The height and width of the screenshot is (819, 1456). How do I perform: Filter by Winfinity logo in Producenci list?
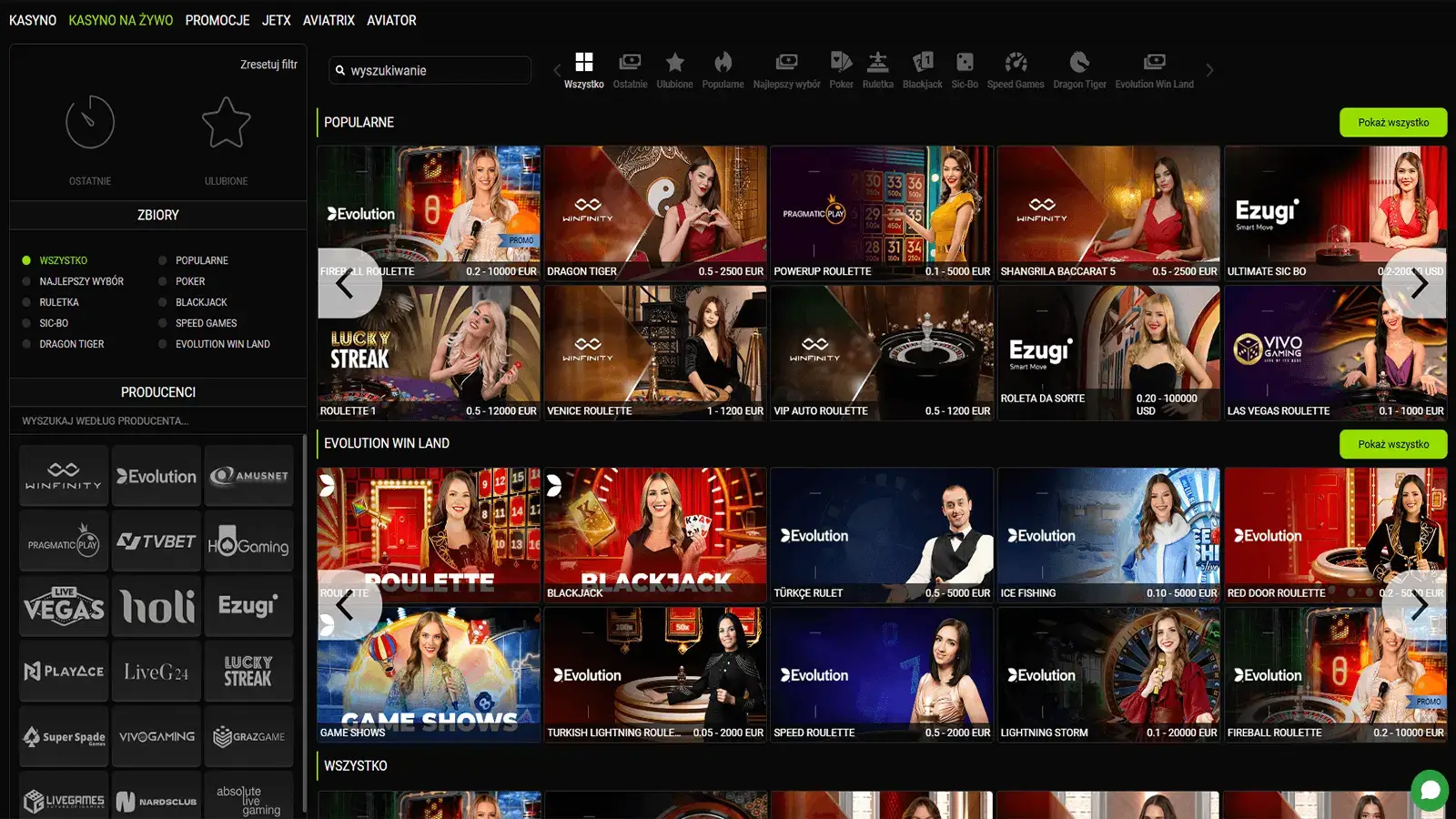click(63, 476)
